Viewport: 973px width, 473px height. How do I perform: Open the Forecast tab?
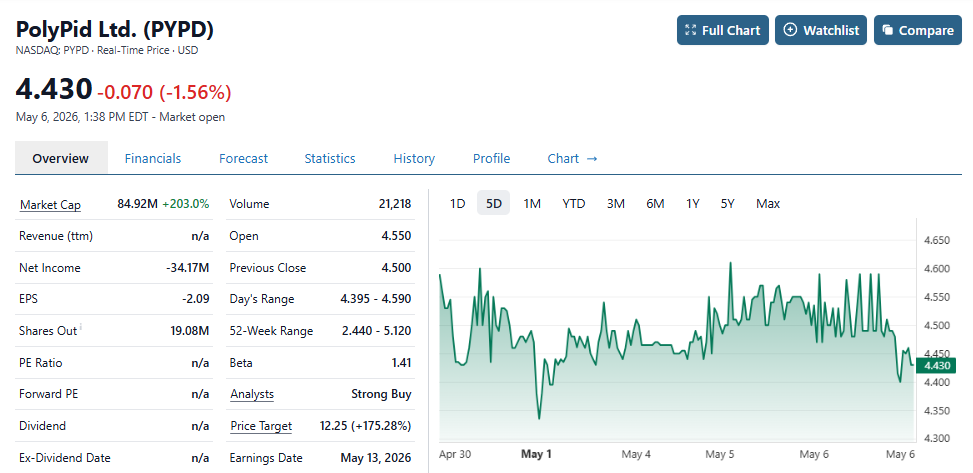tap(243, 158)
